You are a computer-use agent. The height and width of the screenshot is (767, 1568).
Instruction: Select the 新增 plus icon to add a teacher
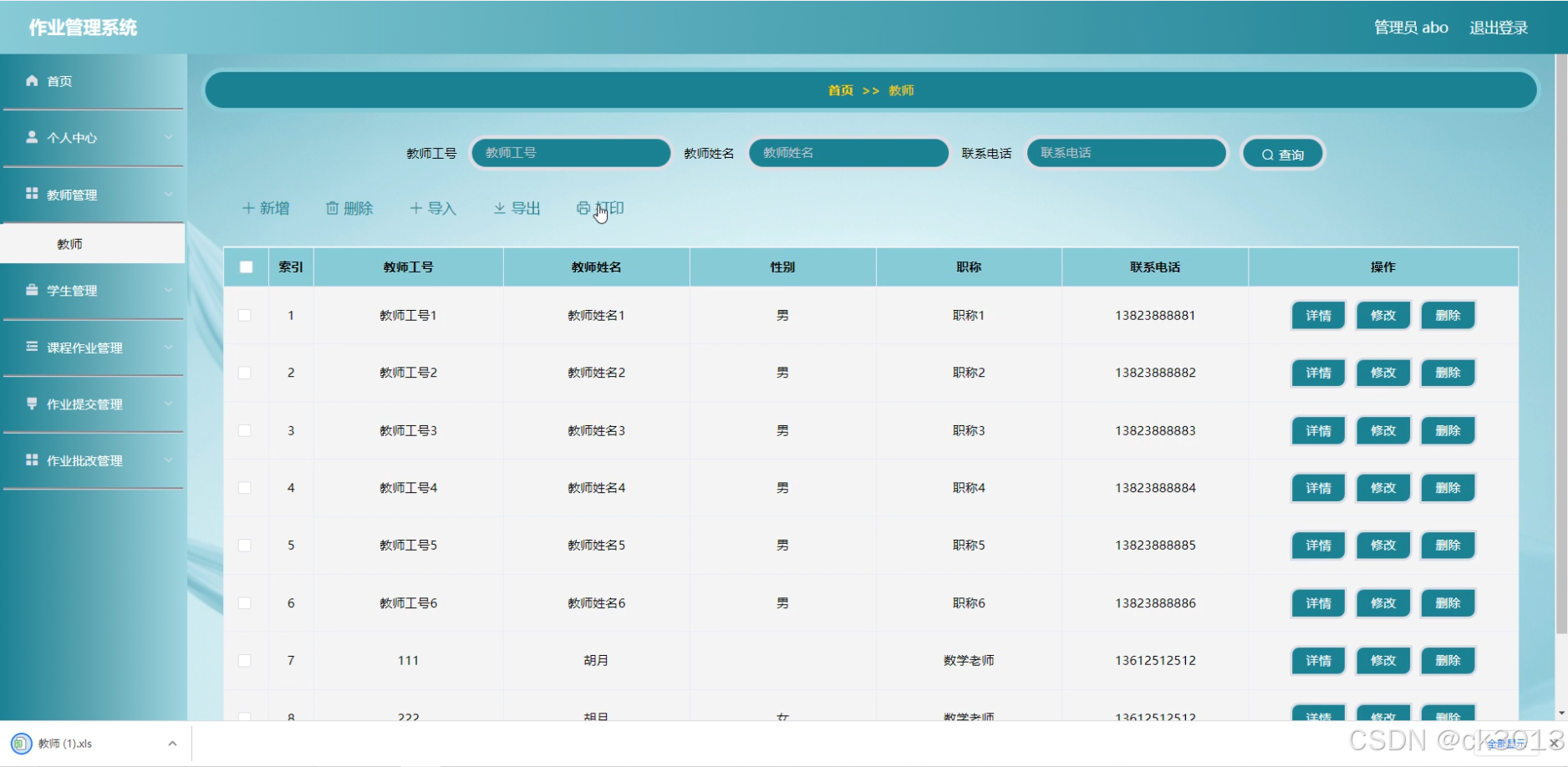coord(248,208)
